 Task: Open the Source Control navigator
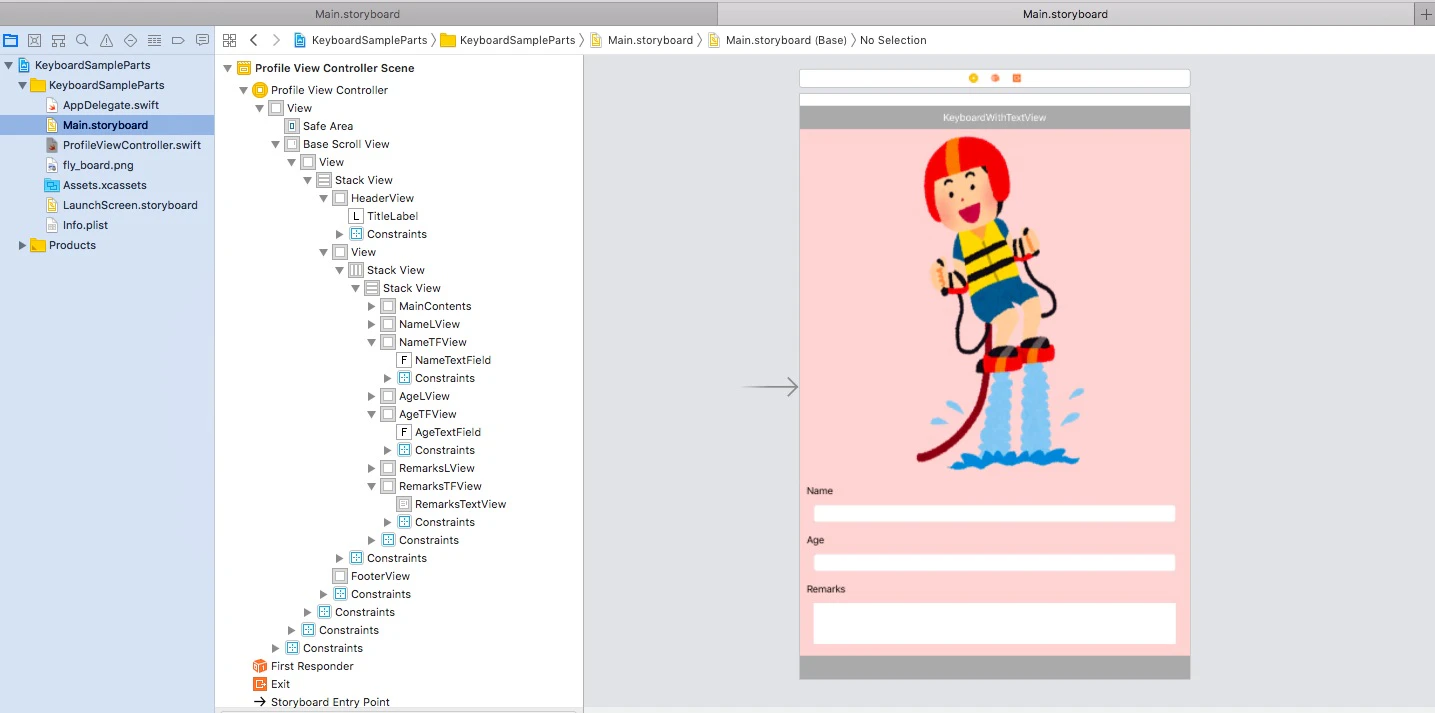point(35,40)
